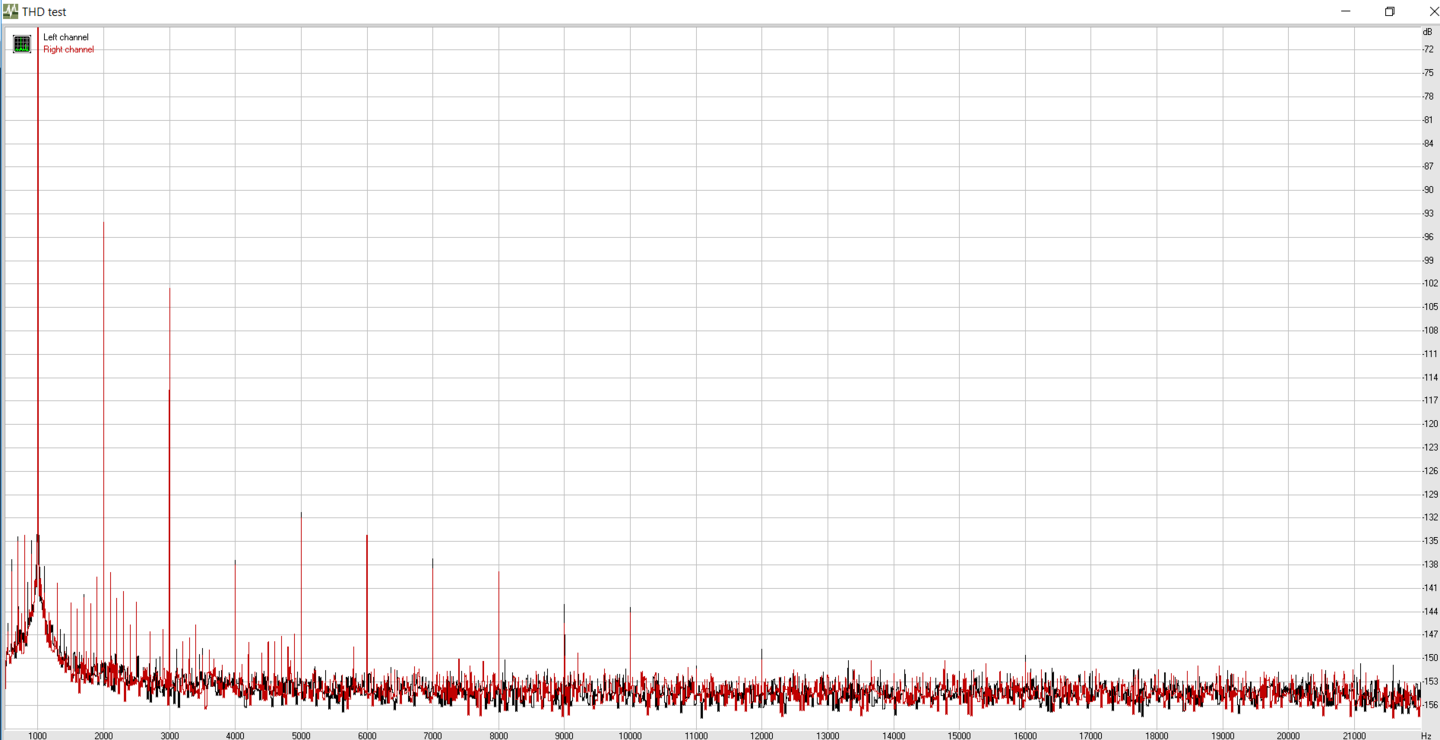Click the top of the 3000 Hz harmonic peak
Viewport: 1440px width, 740px height.
[169, 289]
